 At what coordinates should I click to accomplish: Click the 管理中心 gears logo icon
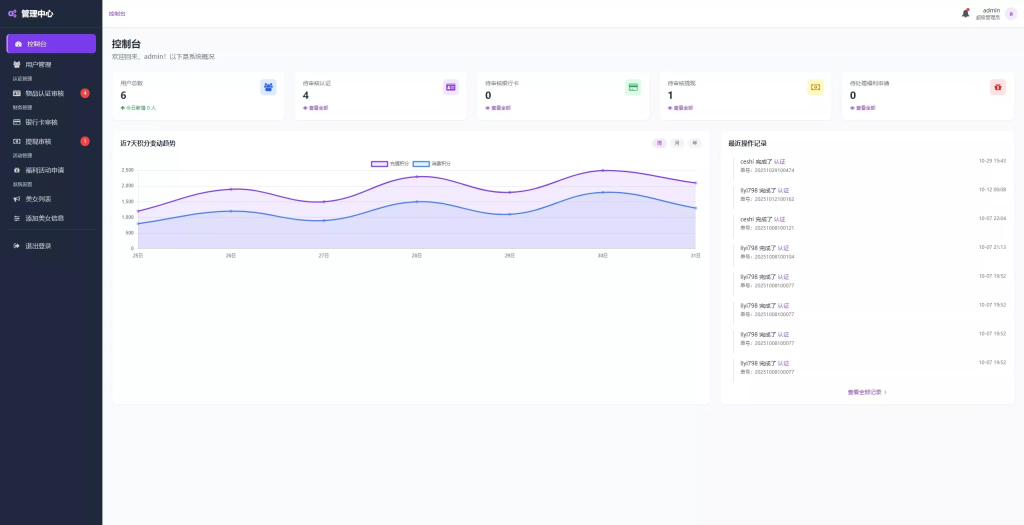(x=13, y=14)
